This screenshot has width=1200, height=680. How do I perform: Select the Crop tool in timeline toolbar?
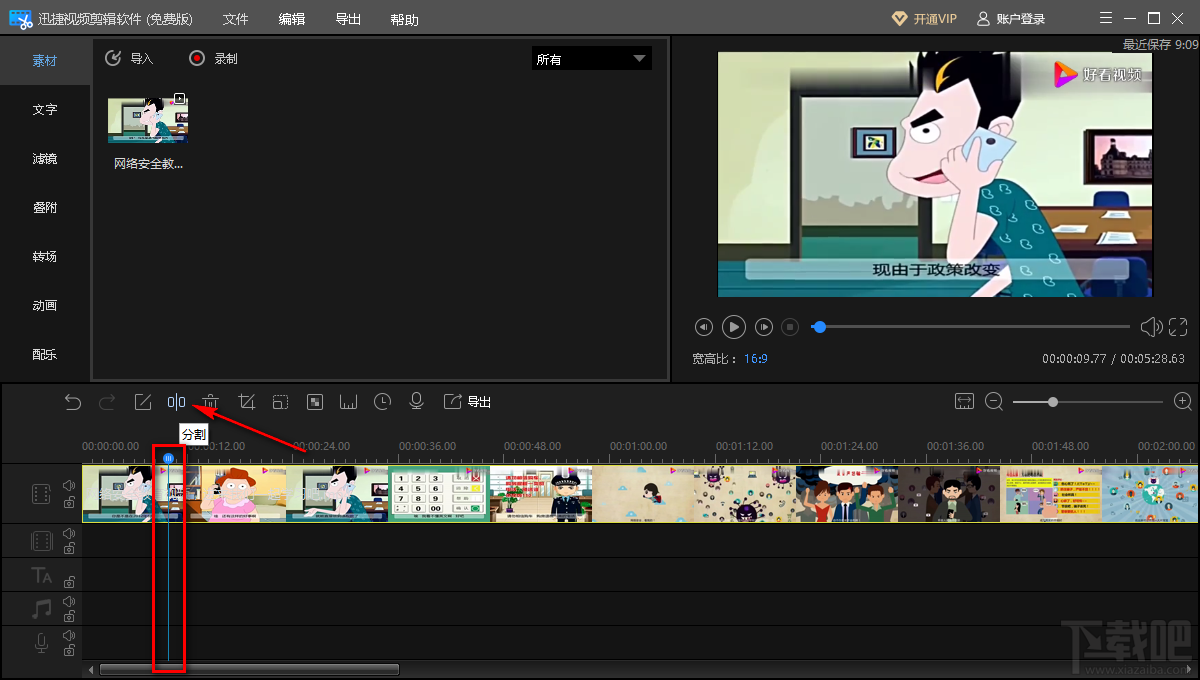tap(247, 402)
